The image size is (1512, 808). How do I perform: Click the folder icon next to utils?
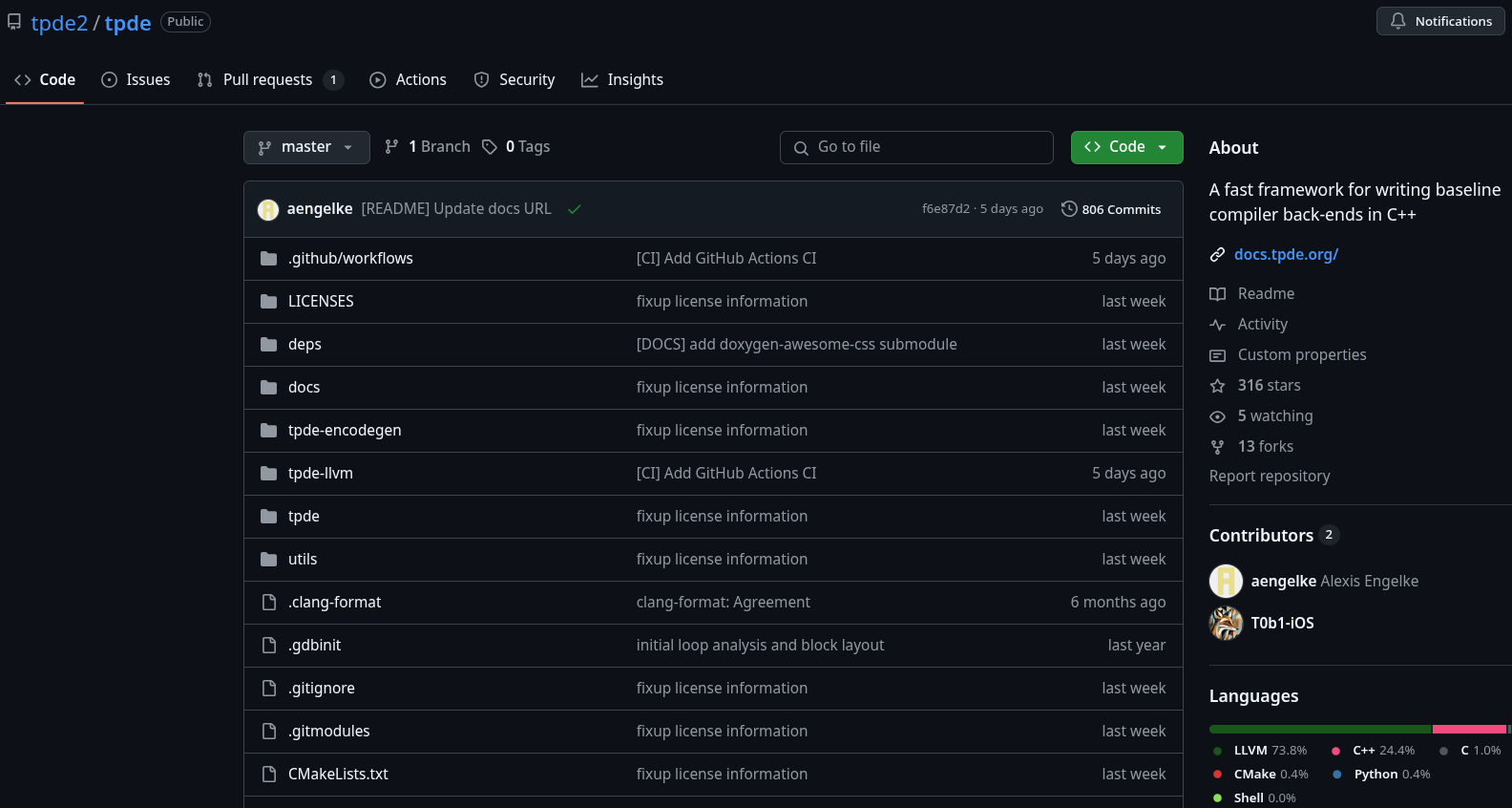click(x=269, y=560)
